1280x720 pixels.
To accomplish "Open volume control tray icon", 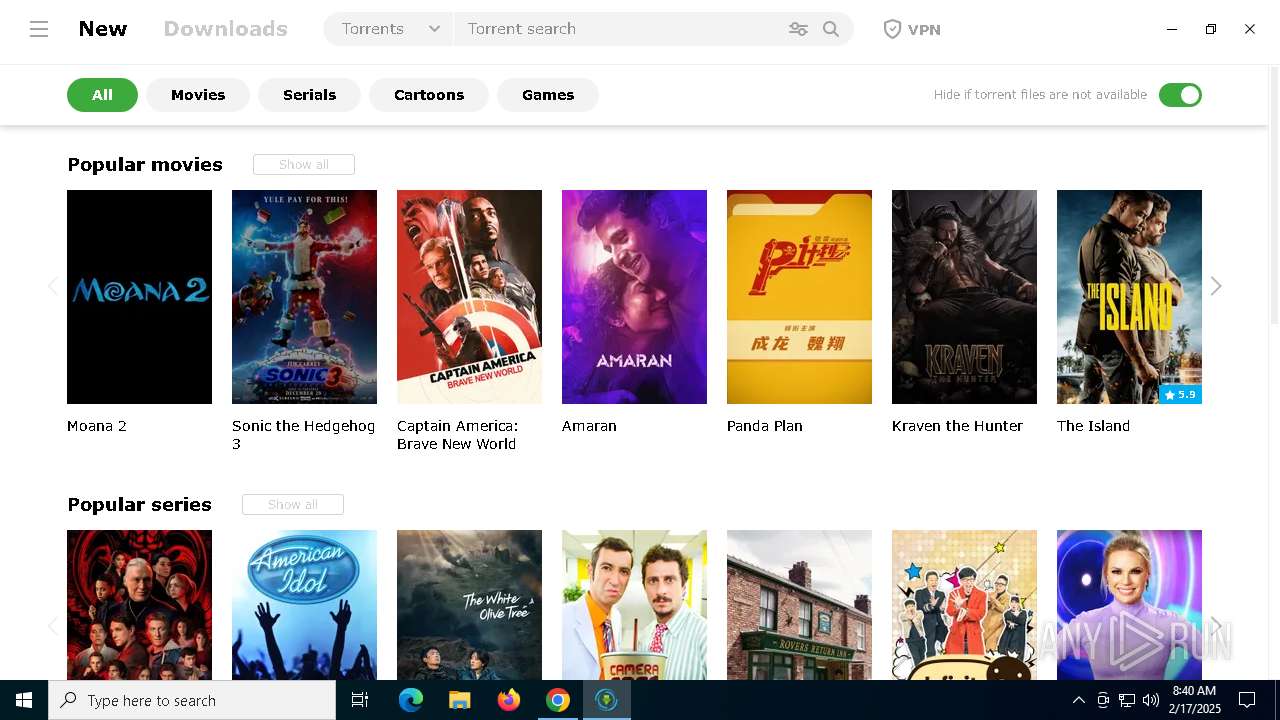I will pyautogui.click(x=1151, y=700).
